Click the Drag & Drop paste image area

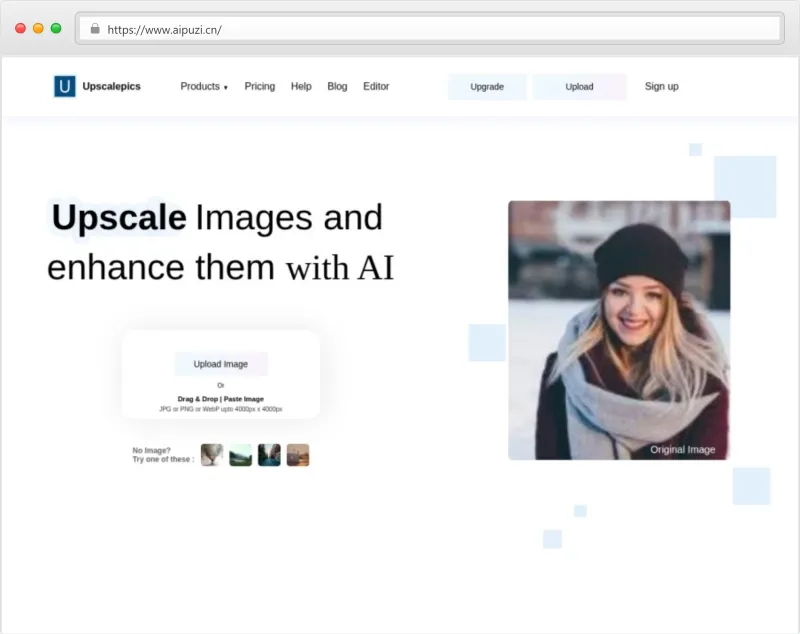[x=221, y=399]
